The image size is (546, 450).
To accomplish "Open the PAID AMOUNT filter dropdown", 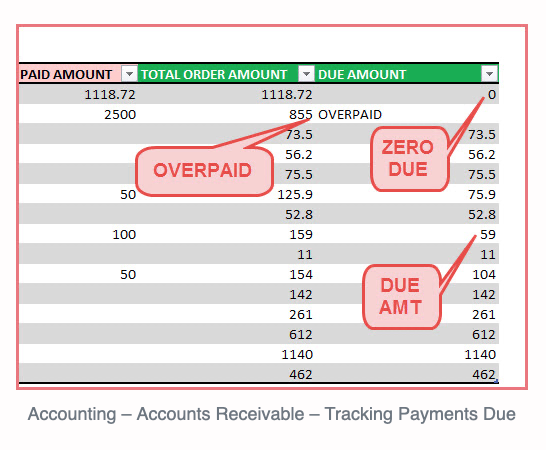I will point(129,74).
